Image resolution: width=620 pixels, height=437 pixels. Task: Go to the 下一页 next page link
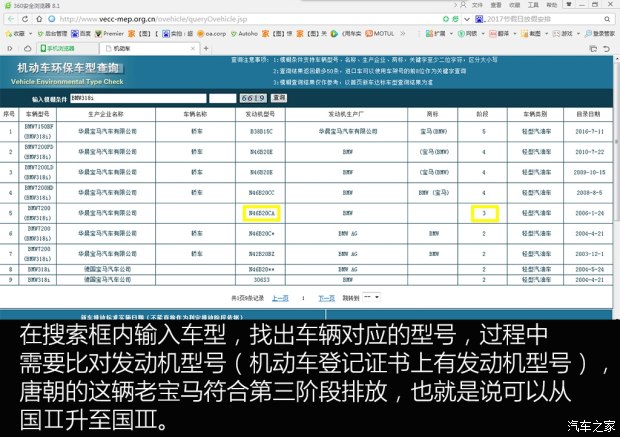[326, 298]
